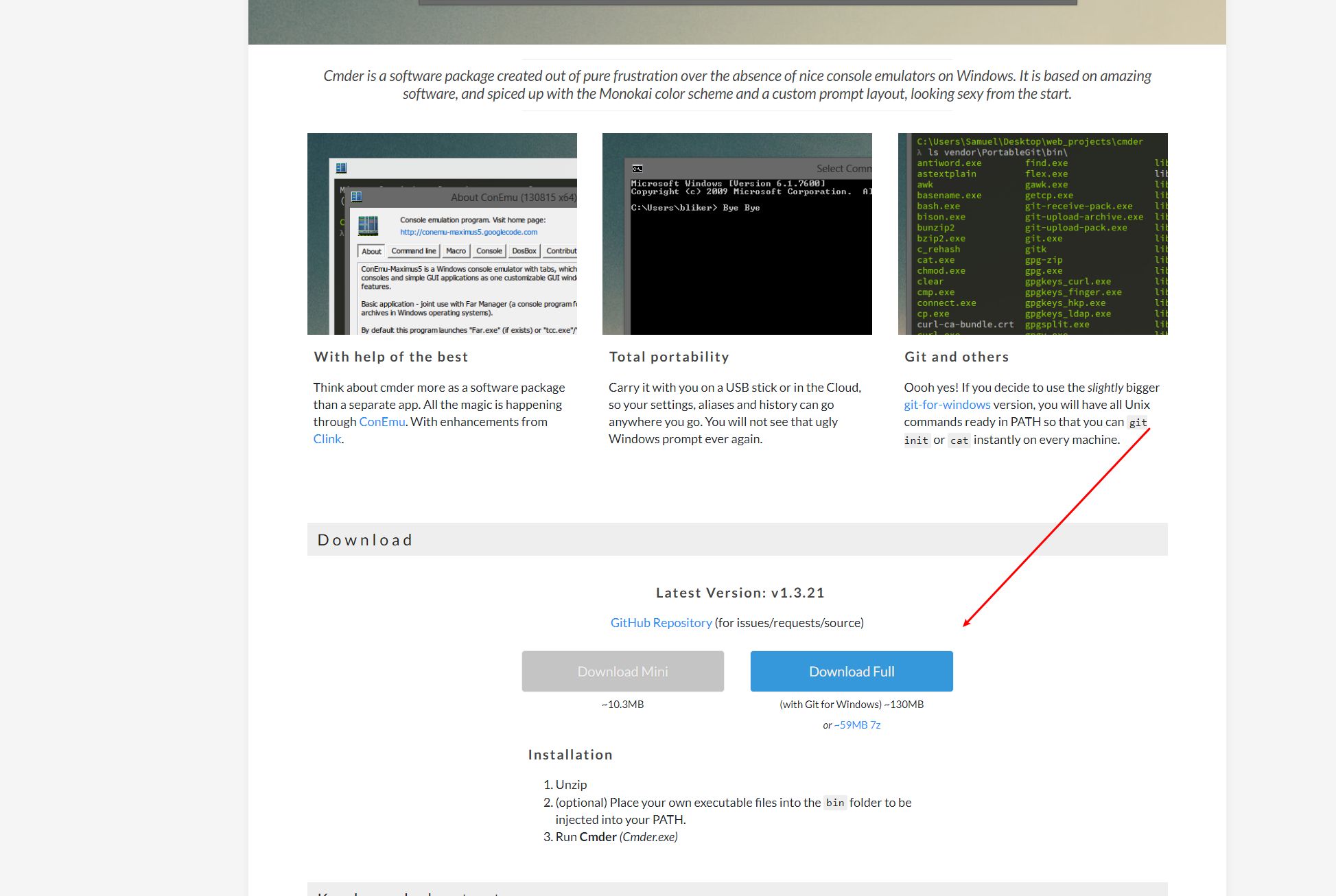1336x896 pixels.
Task: Click the small window icon above About ConEmu dialog
Action: (x=341, y=168)
